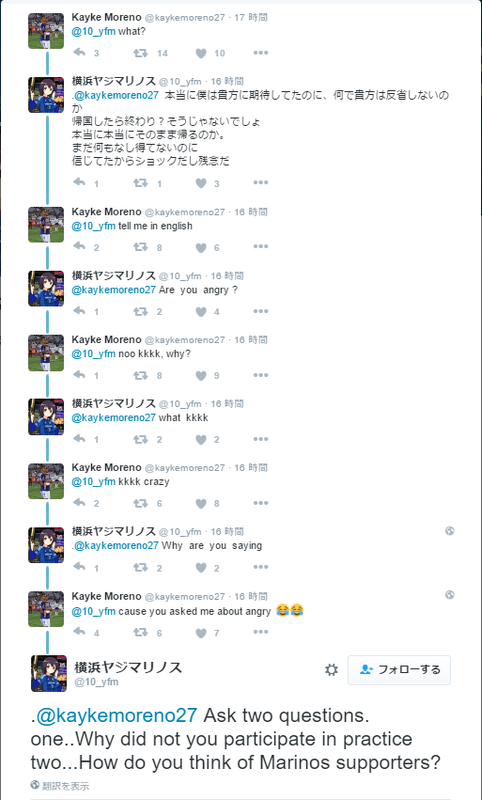The height and width of the screenshot is (800, 482).
Task: Retweet the "Are you angry ?" tweet
Action: tap(140, 311)
